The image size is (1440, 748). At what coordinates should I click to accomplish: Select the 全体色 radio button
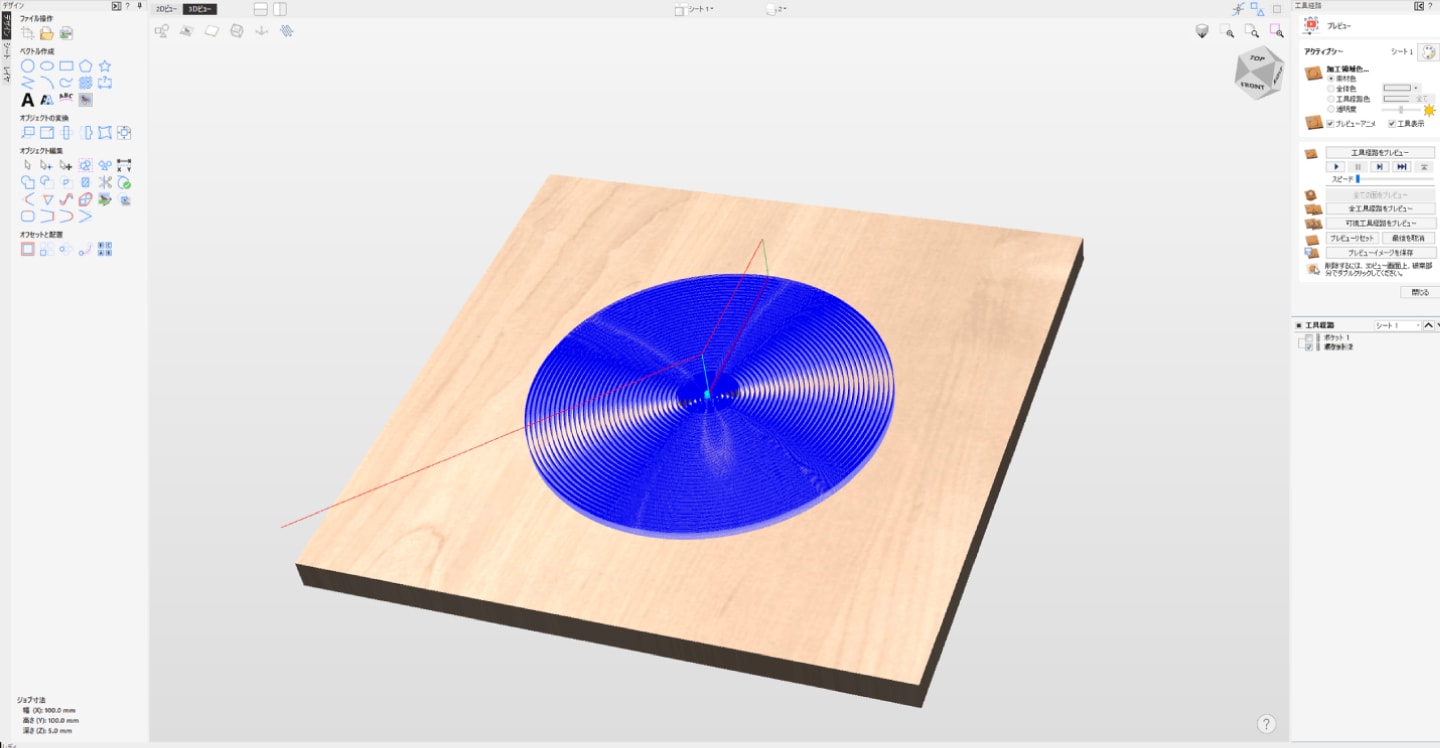tap(1330, 88)
